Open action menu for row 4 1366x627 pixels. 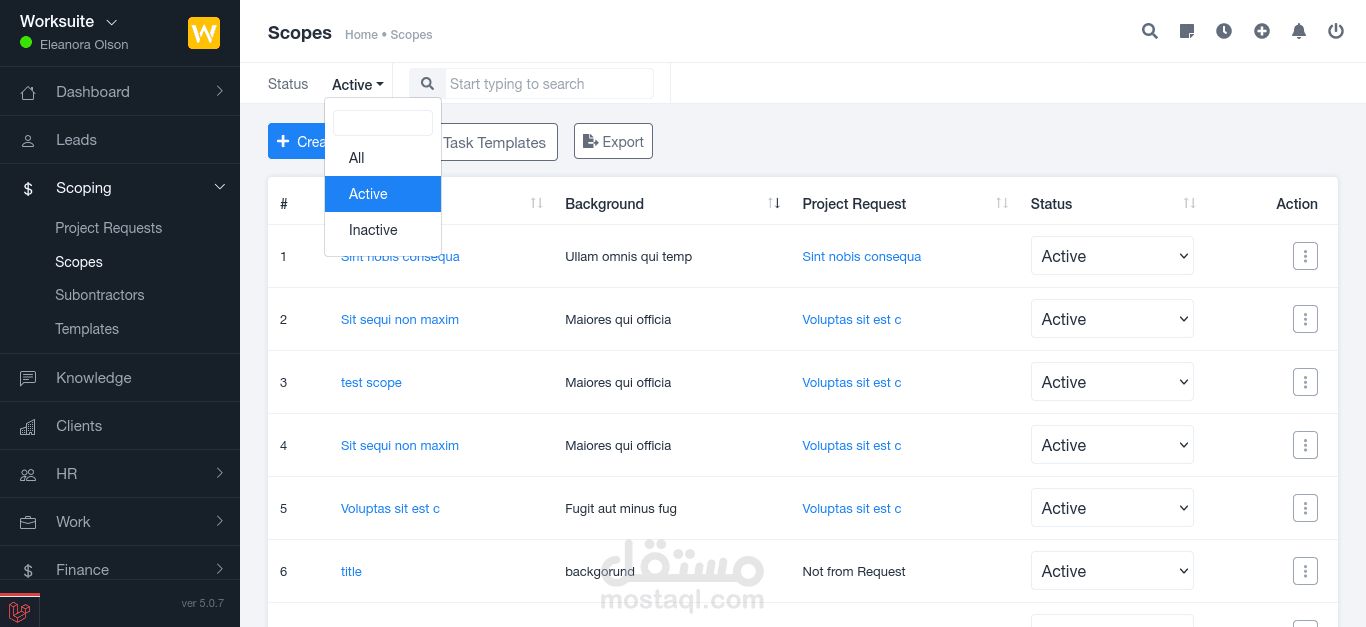click(1305, 445)
